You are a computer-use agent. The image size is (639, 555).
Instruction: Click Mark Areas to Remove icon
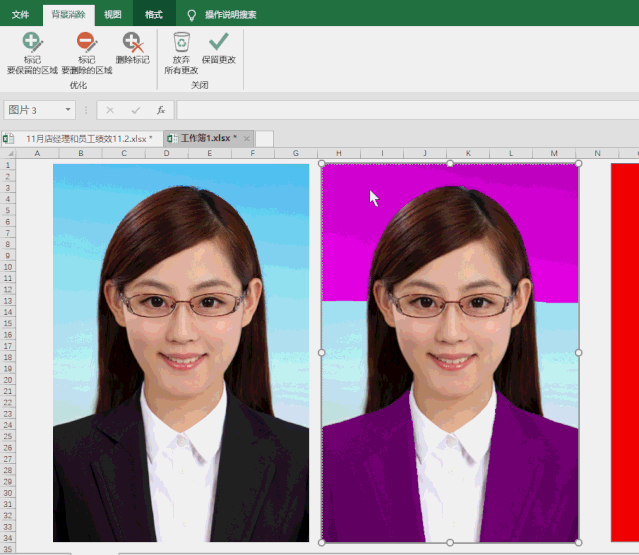click(87, 43)
